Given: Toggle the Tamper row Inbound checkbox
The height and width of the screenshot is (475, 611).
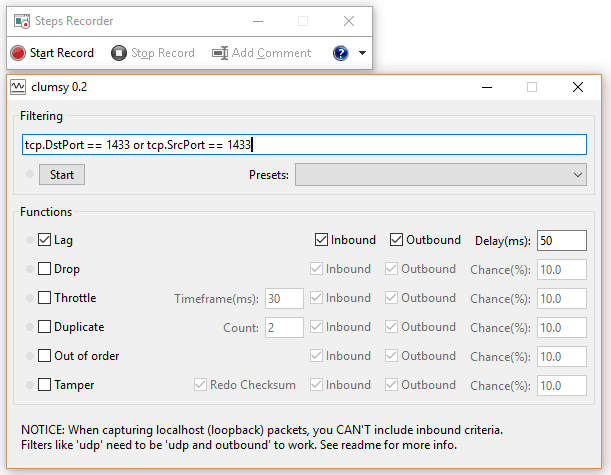Looking at the screenshot, I should [316, 385].
